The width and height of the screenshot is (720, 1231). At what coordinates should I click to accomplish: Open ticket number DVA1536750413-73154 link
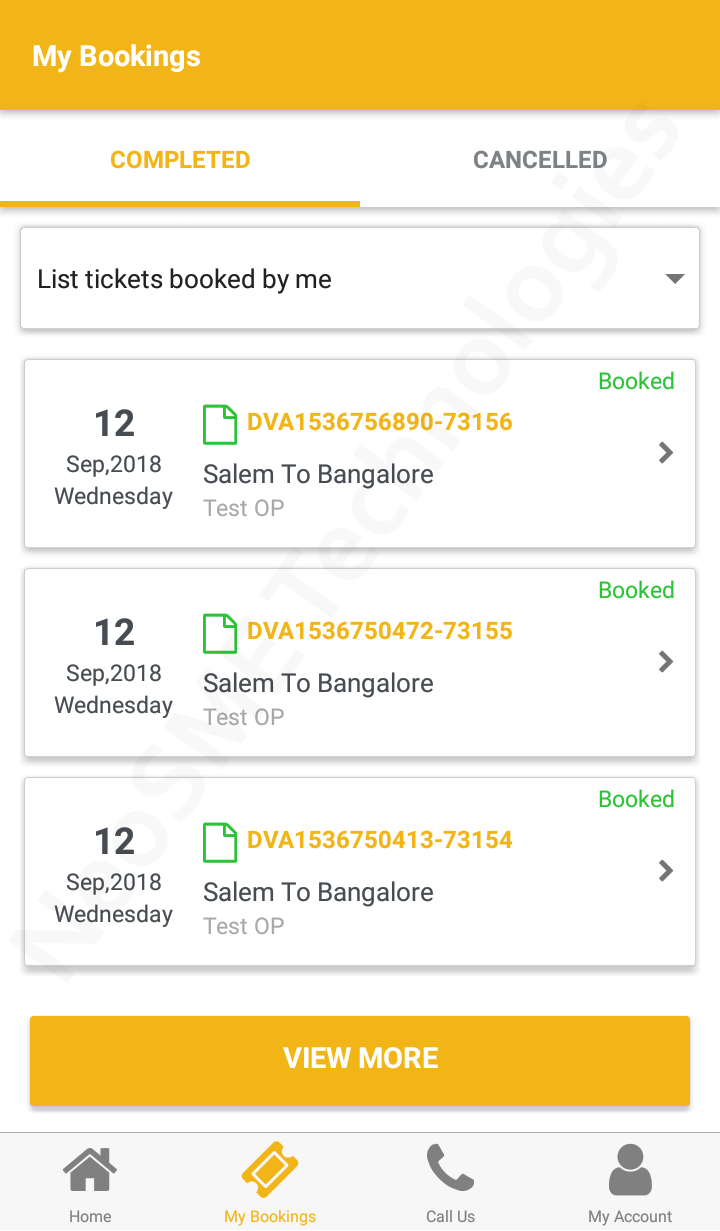(380, 840)
